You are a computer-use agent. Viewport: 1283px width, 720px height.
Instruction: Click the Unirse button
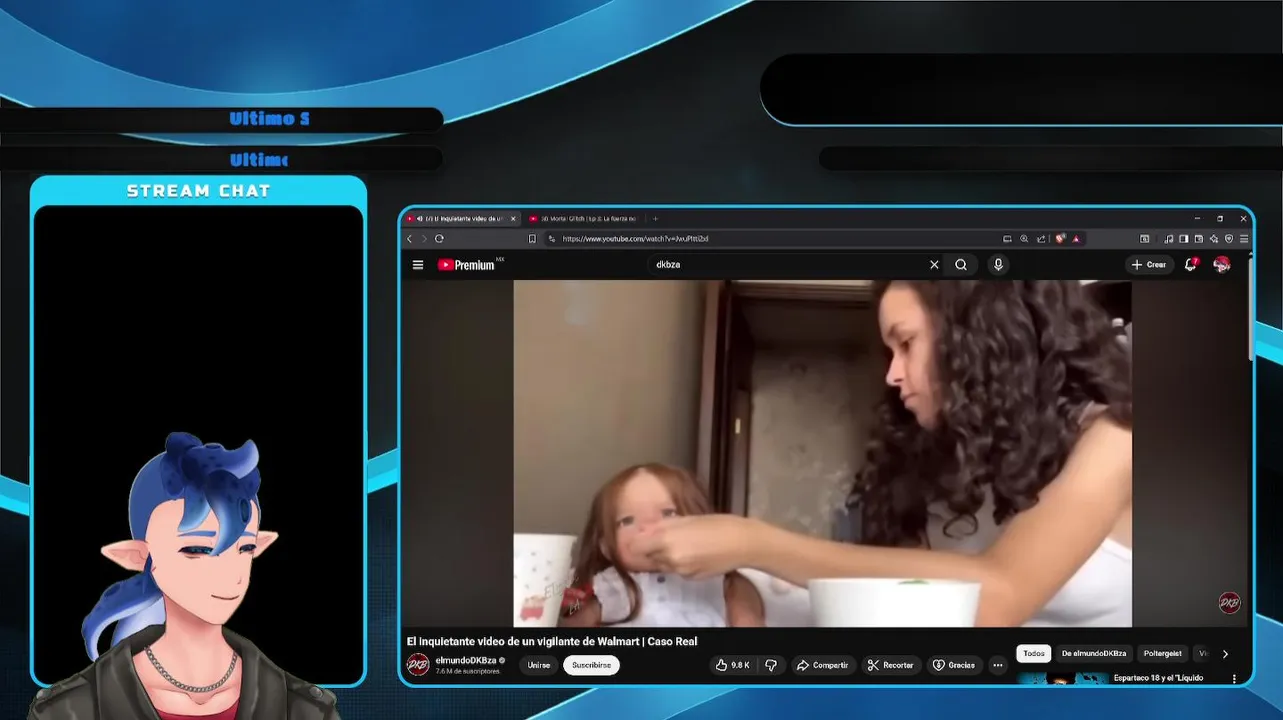tap(539, 665)
